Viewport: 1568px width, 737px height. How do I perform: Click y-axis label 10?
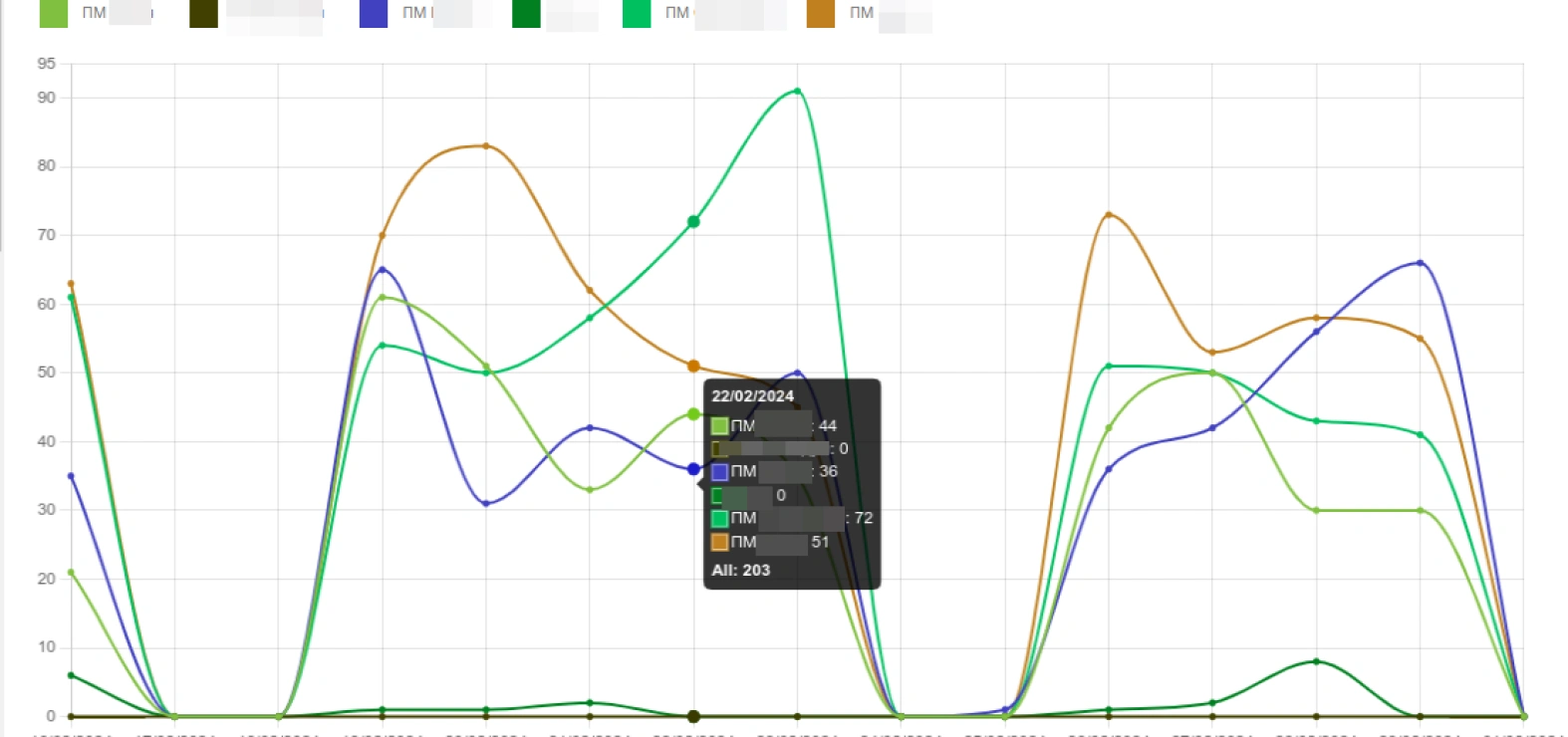coord(47,647)
